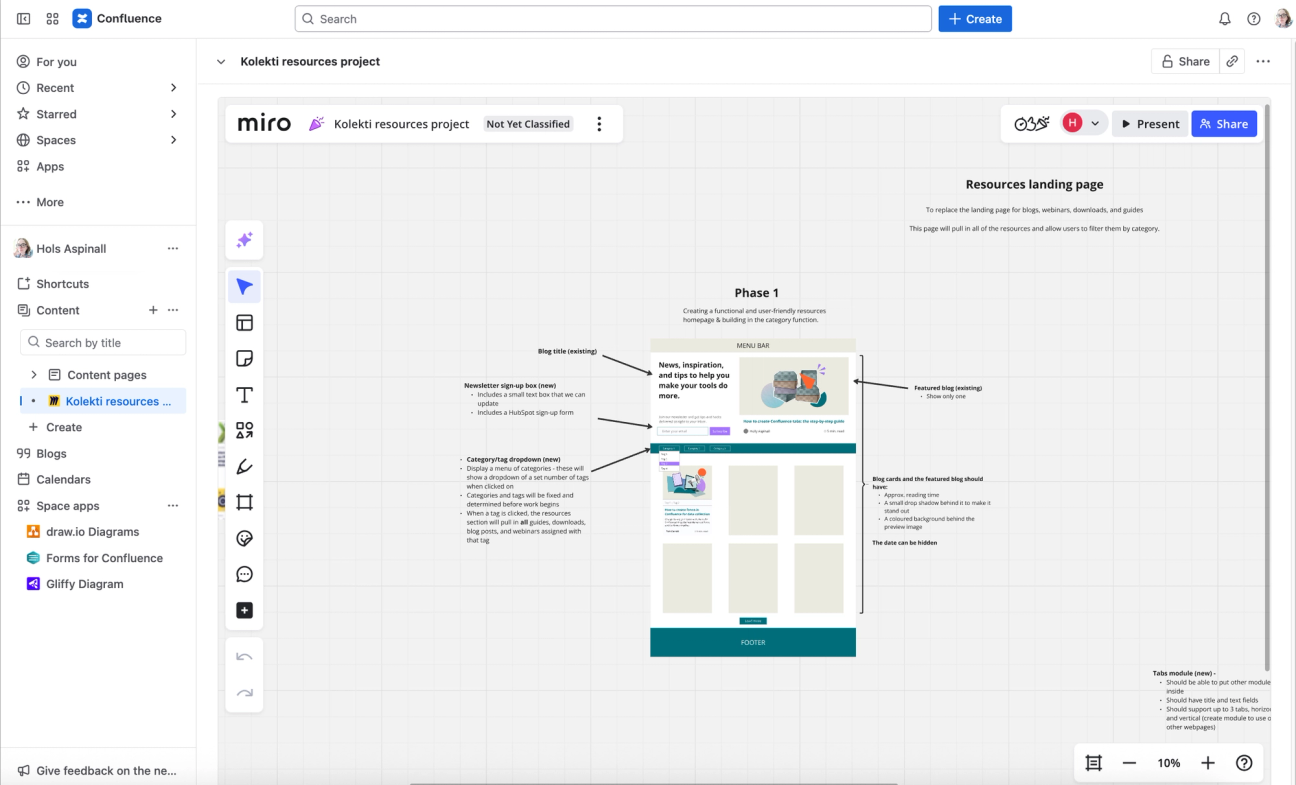1296x785 pixels.
Task: Select the Pen tool
Action: pos(244,466)
